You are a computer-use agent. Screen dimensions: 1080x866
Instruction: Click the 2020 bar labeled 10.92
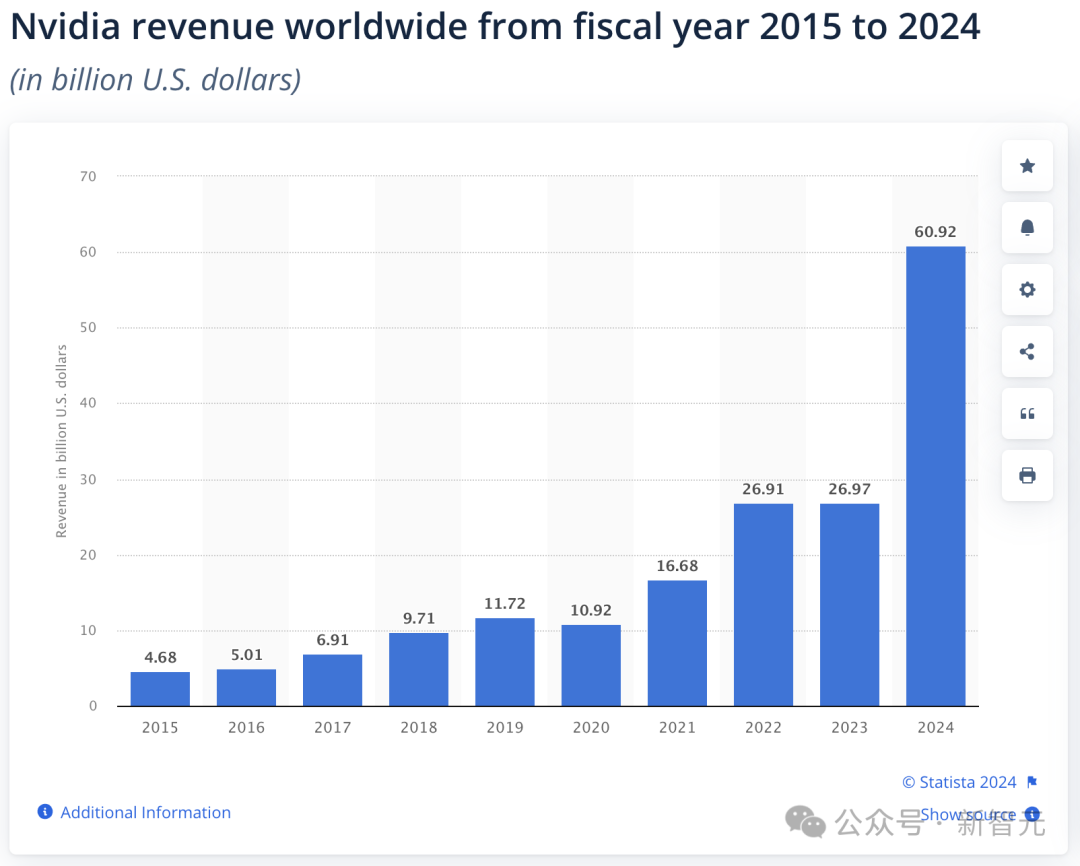point(591,666)
